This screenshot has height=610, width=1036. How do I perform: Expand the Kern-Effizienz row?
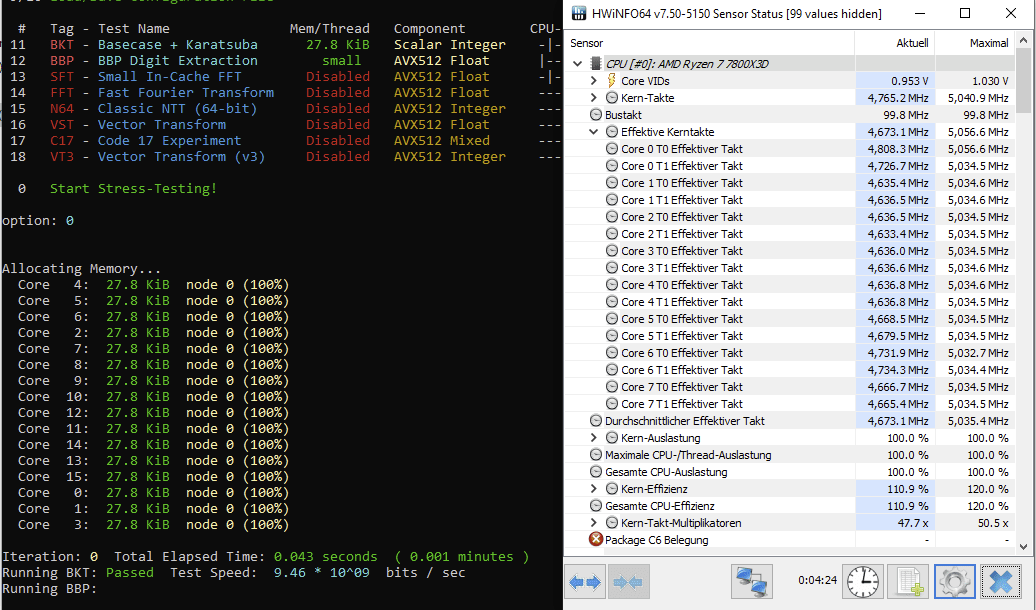click(593, 488)
